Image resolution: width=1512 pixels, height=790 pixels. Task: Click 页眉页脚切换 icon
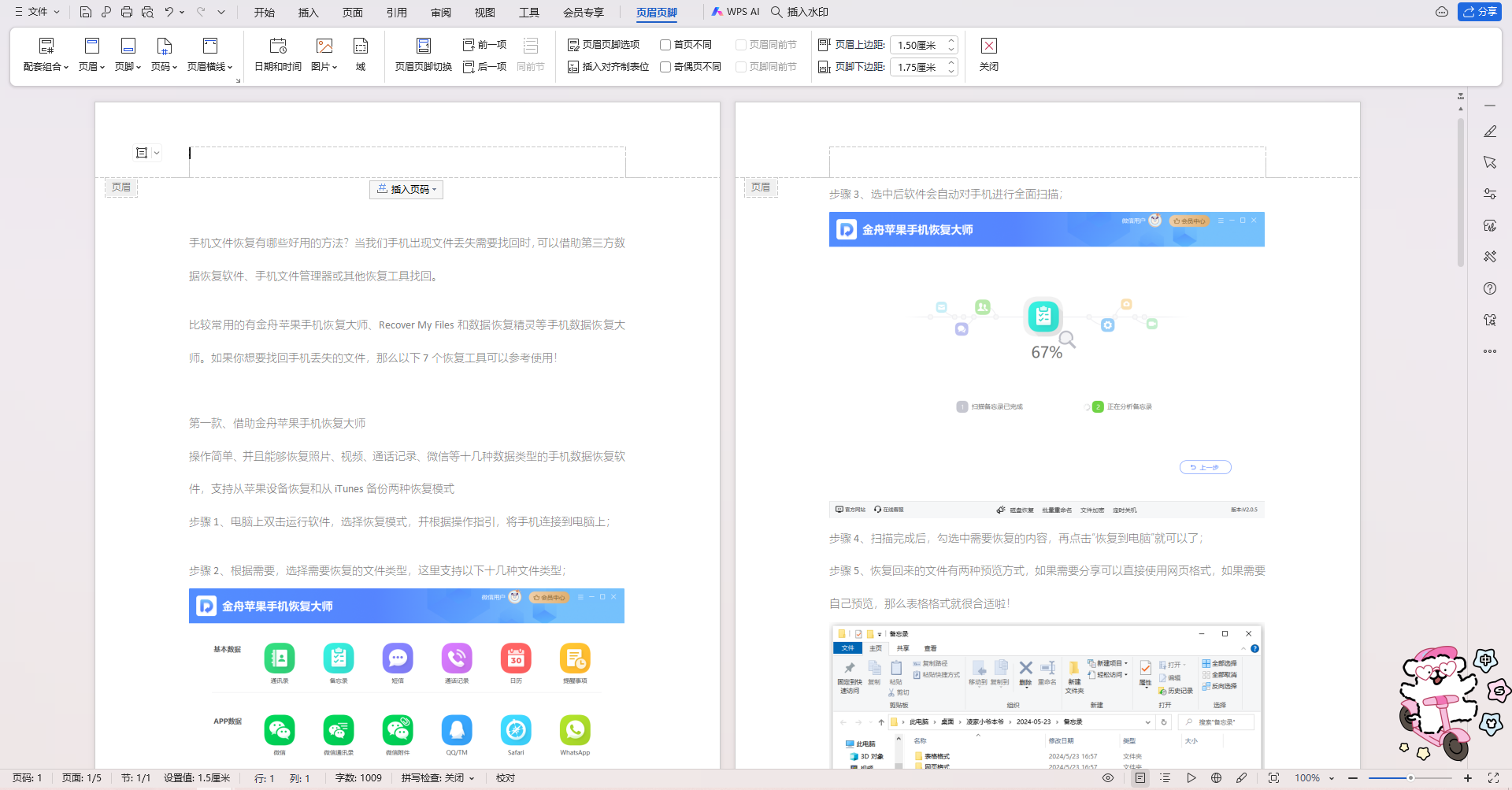tap(424, 55)
